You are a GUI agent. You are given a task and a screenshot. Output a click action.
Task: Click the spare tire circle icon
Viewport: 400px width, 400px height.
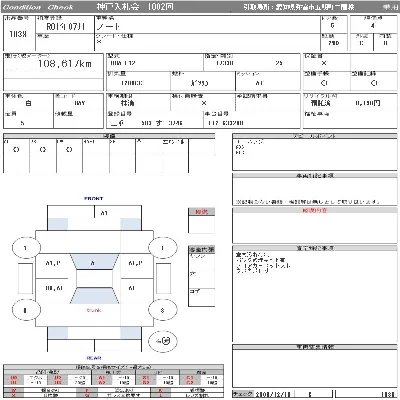(163, 341)
